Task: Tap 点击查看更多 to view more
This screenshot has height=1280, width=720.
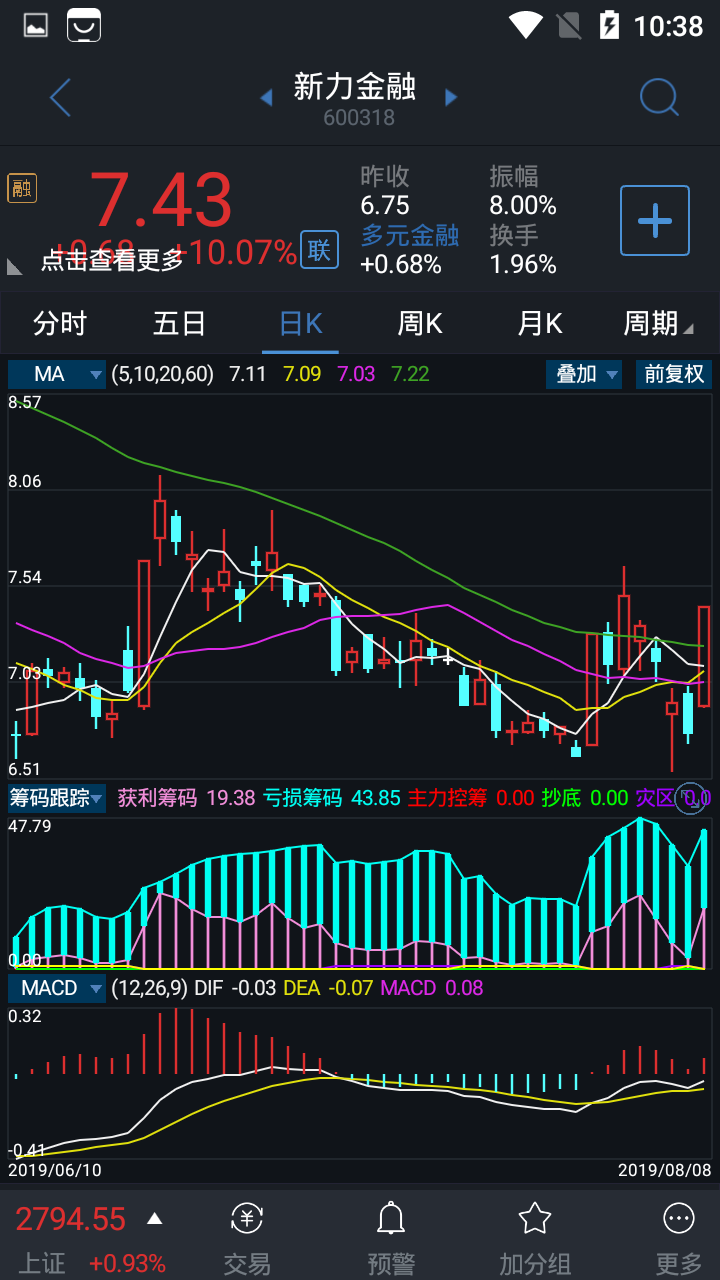Action: pos(113,260)
